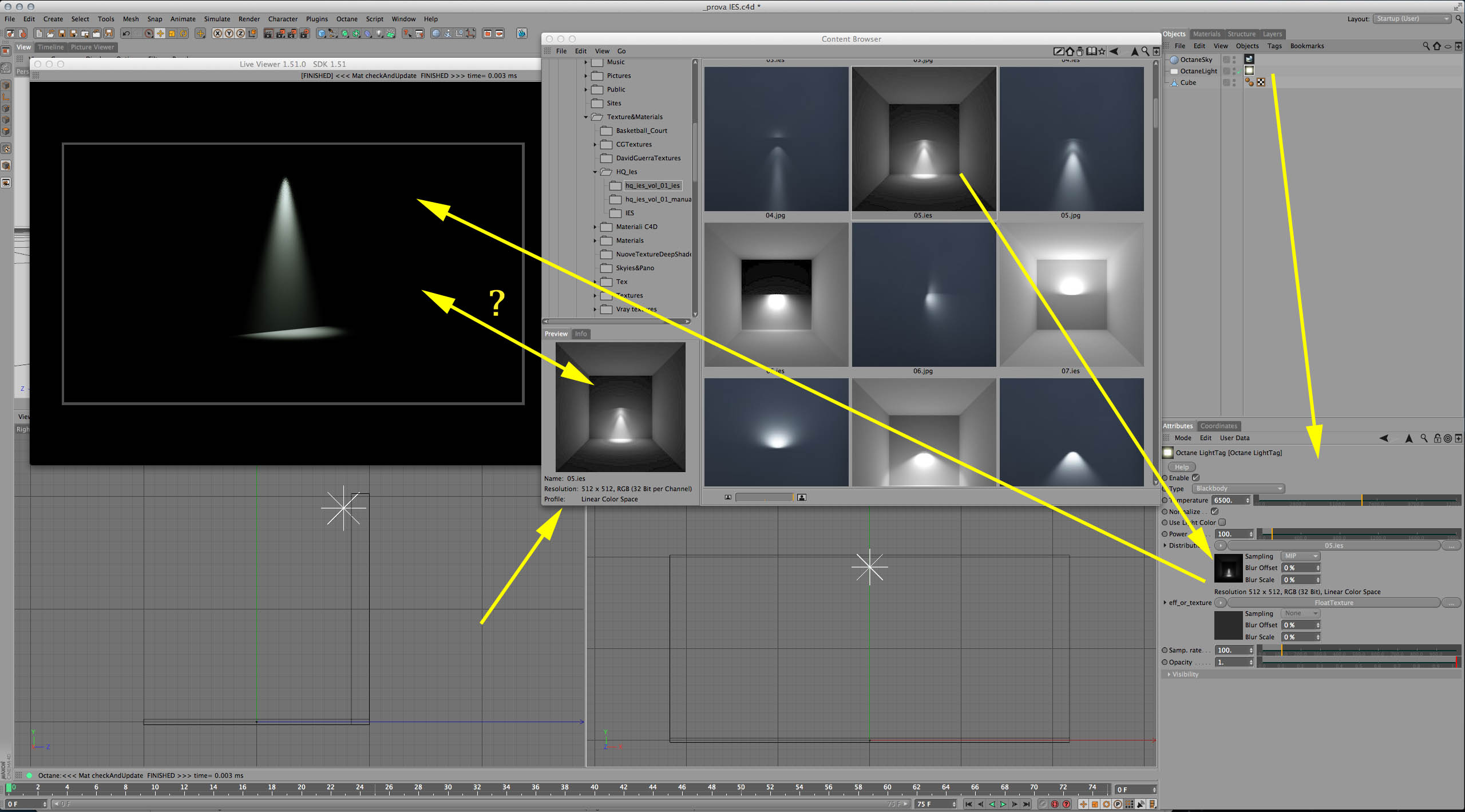
Task: Click the Help button in Attributes
Action: (1182, 467)
